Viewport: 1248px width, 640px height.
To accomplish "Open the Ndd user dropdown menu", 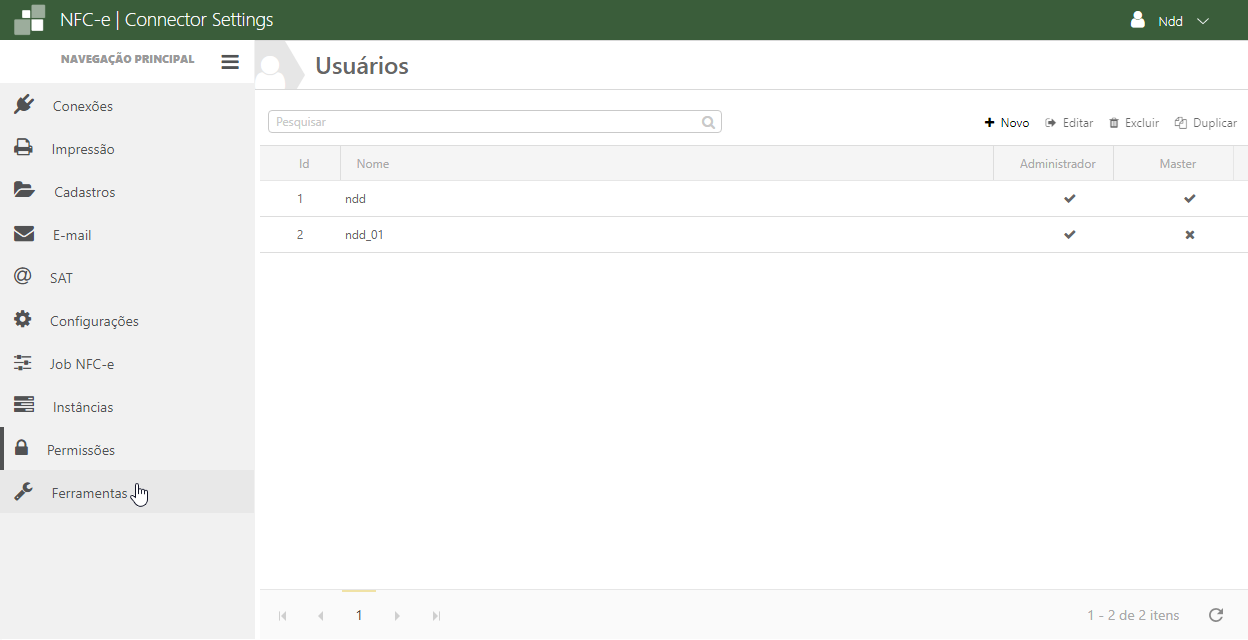I will click(1170, 21).
